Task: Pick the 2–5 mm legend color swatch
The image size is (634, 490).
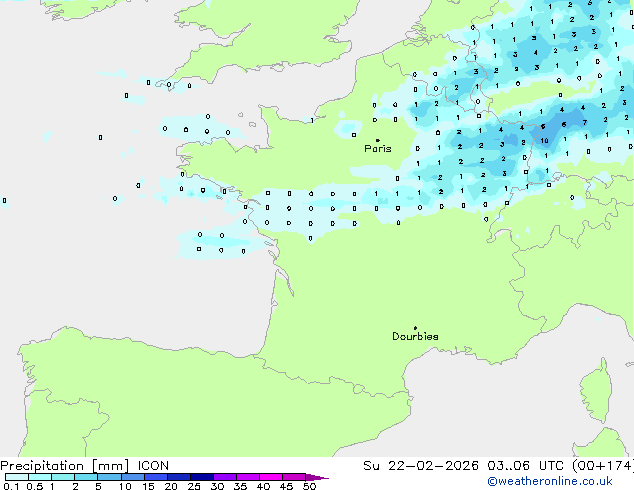Action: [86, 477]
